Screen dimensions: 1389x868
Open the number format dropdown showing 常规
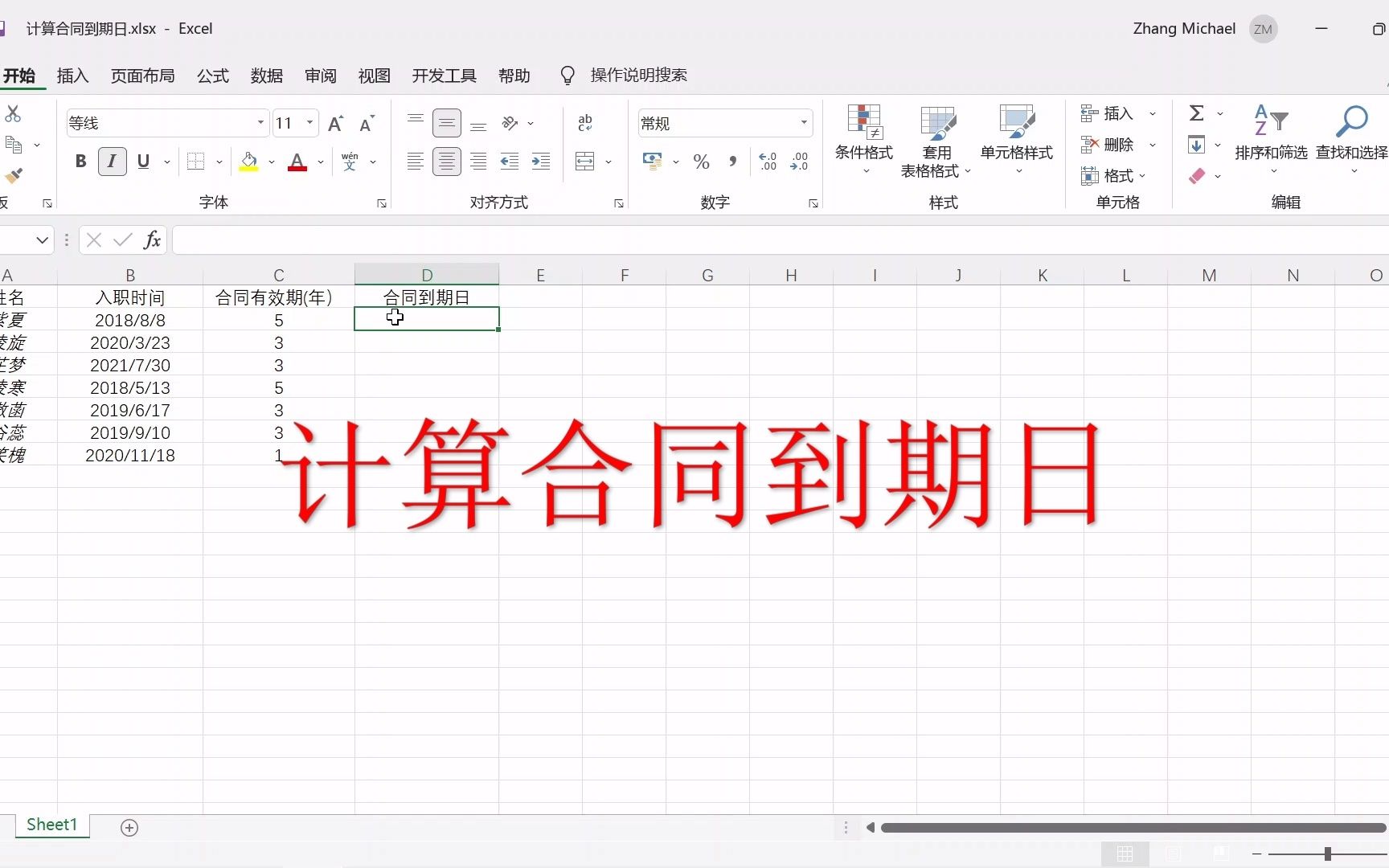pos(804,122)
